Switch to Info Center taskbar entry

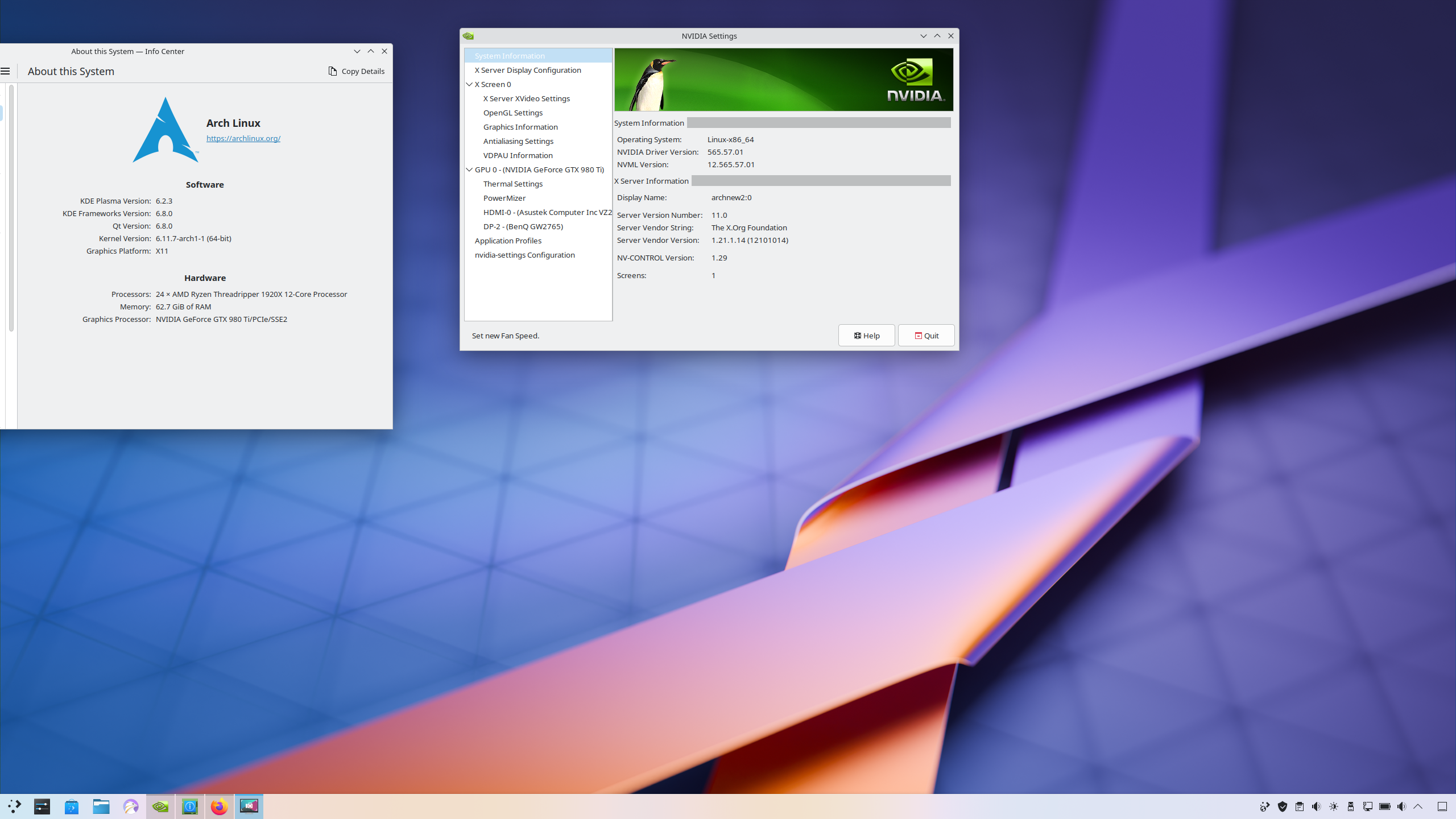(x=190, y=806)
